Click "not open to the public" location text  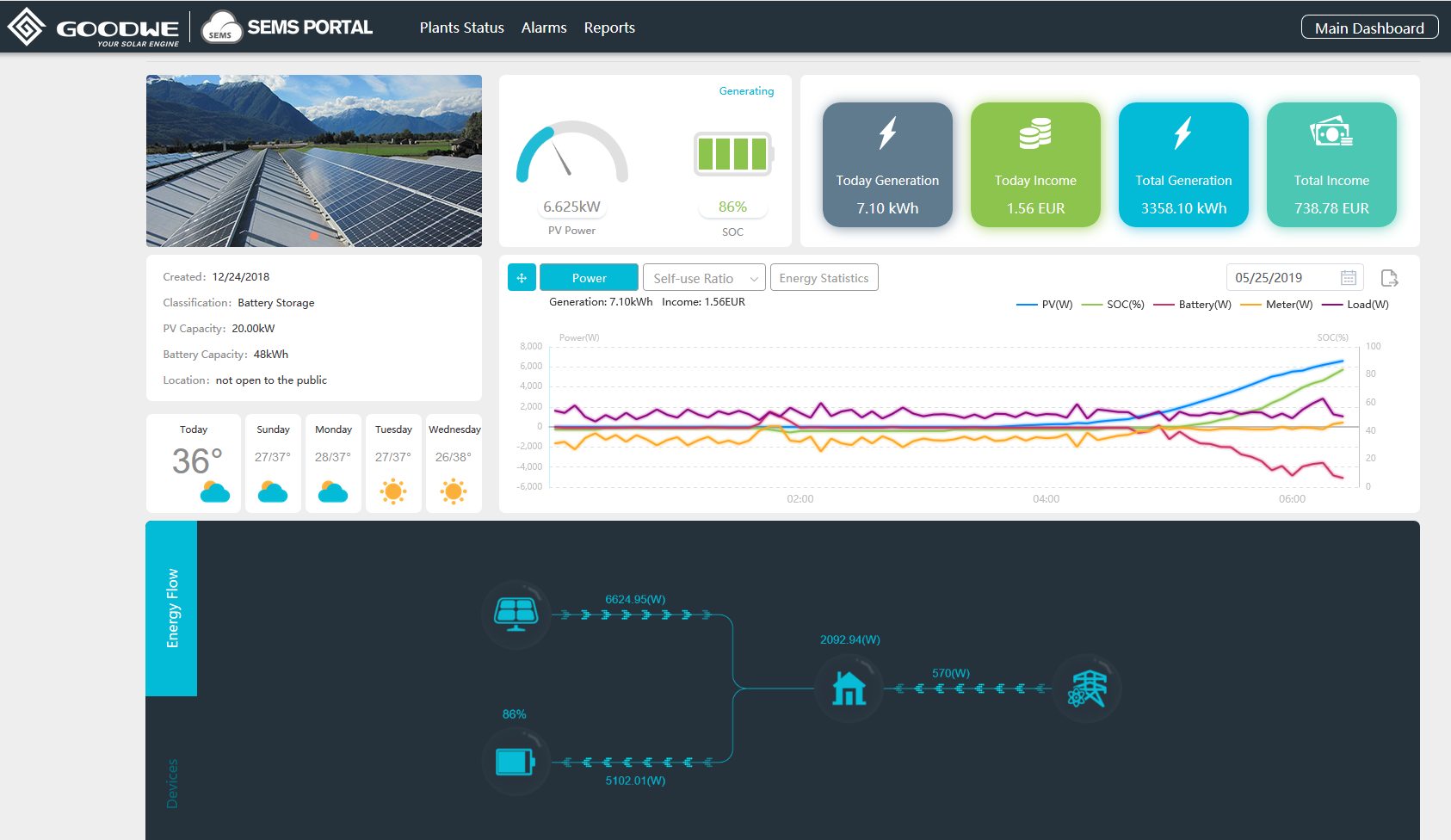pos(271,380)
